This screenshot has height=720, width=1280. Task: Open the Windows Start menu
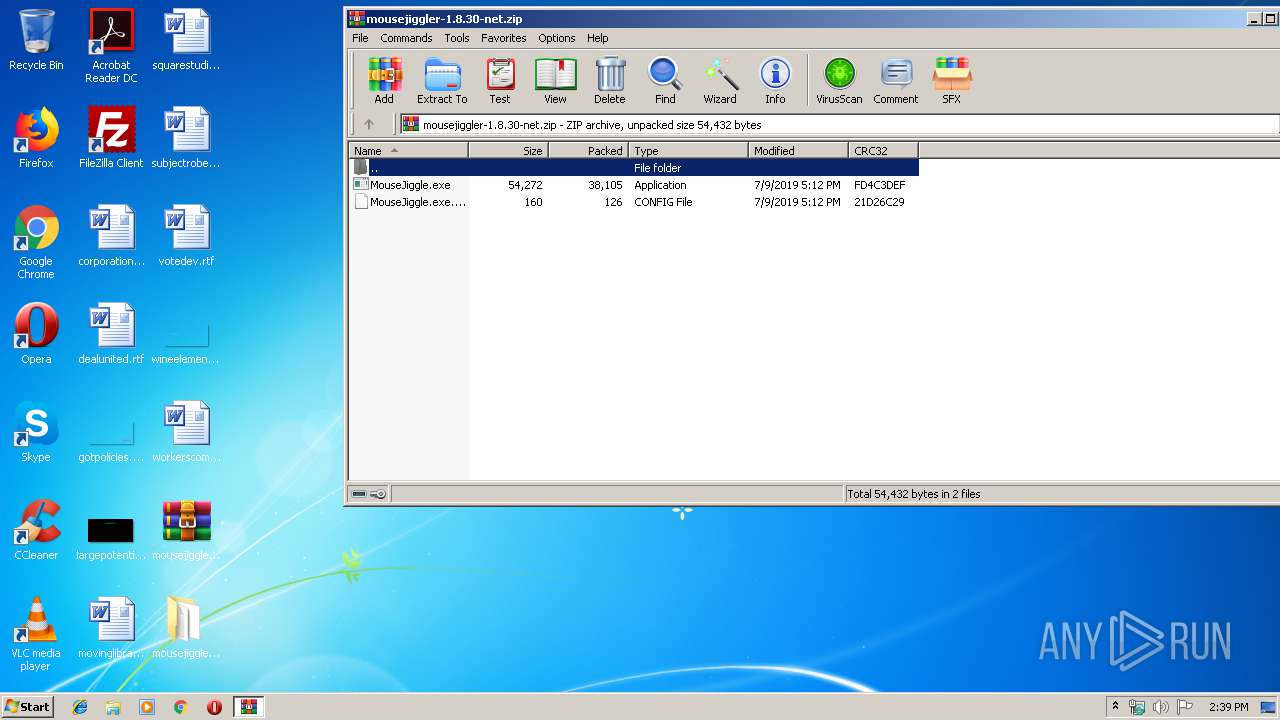(x=27, y=707)
